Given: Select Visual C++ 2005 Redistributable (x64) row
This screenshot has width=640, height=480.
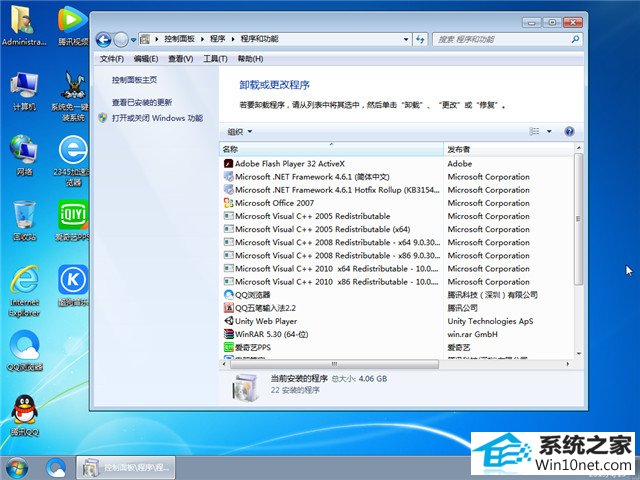Looking at the screenshot, I should coord(396,229).
